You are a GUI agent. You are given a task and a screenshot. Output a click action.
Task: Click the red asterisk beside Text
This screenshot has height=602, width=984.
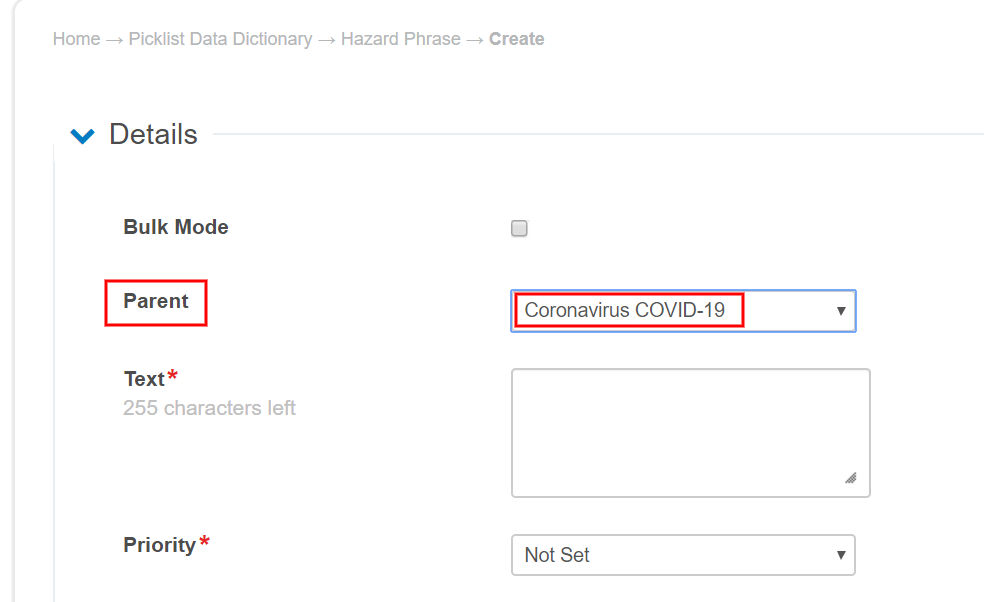click(x=173, y=376)
